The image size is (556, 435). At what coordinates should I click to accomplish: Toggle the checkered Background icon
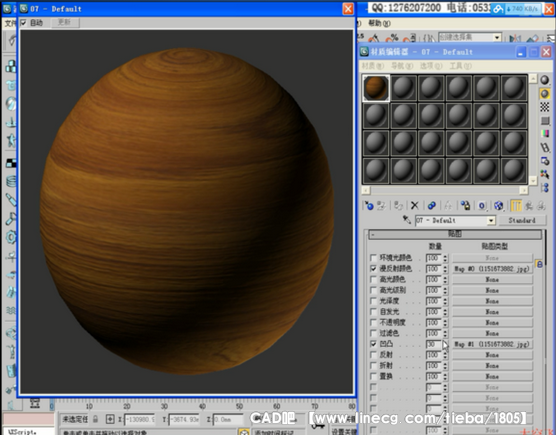point(545,107)
